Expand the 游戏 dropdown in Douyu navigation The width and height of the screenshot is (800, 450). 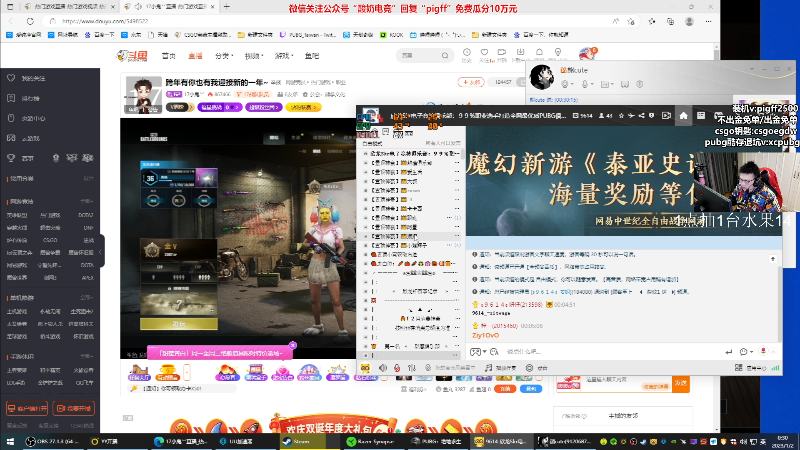tap(284, 56)
